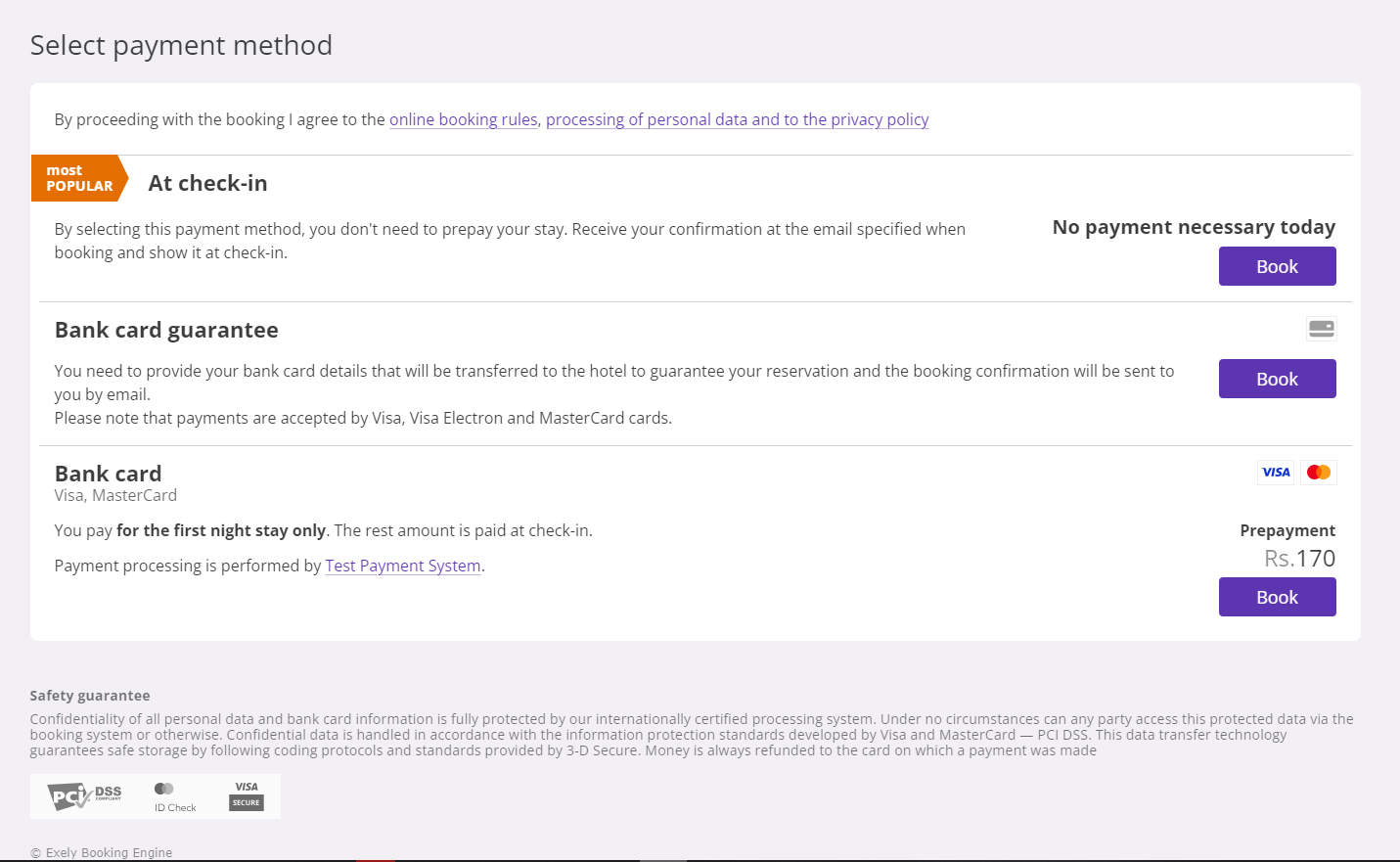Open the privacy policy link
Viewport: 1400px width, 862px height.
point(737,119)
